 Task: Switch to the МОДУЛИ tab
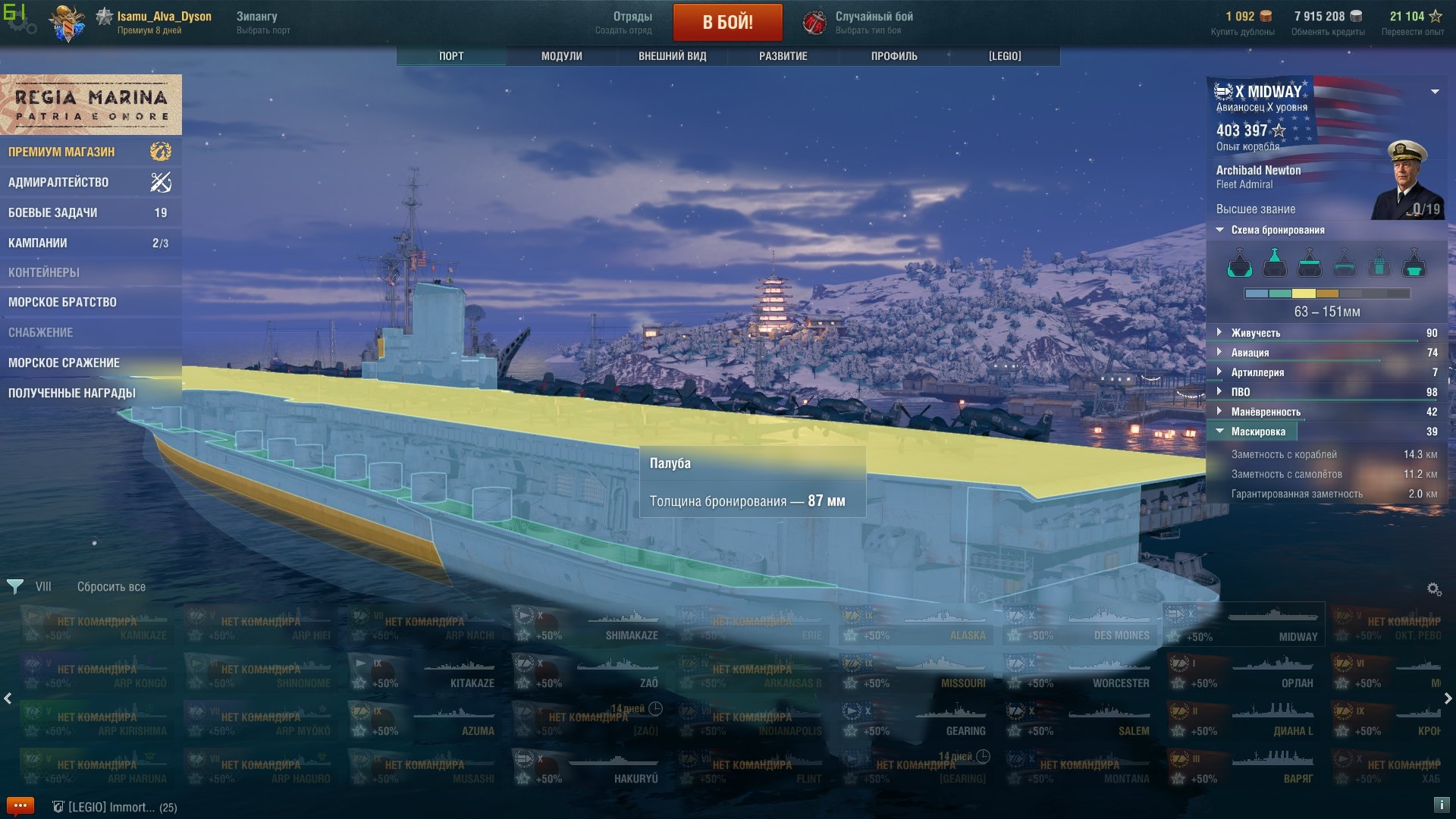point(561,56)
